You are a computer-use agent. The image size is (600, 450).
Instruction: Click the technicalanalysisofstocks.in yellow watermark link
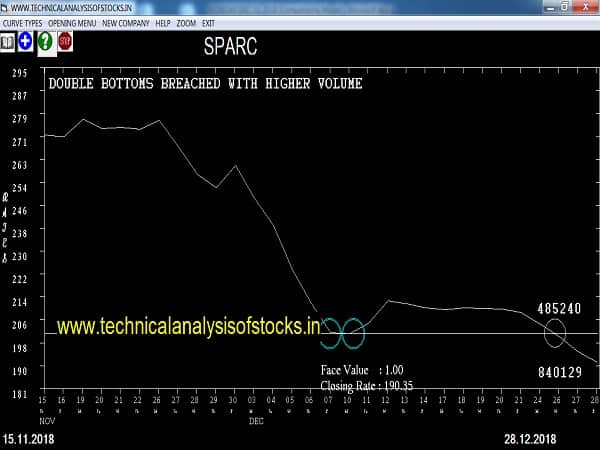pyautogui.click(x=188, y=326)
